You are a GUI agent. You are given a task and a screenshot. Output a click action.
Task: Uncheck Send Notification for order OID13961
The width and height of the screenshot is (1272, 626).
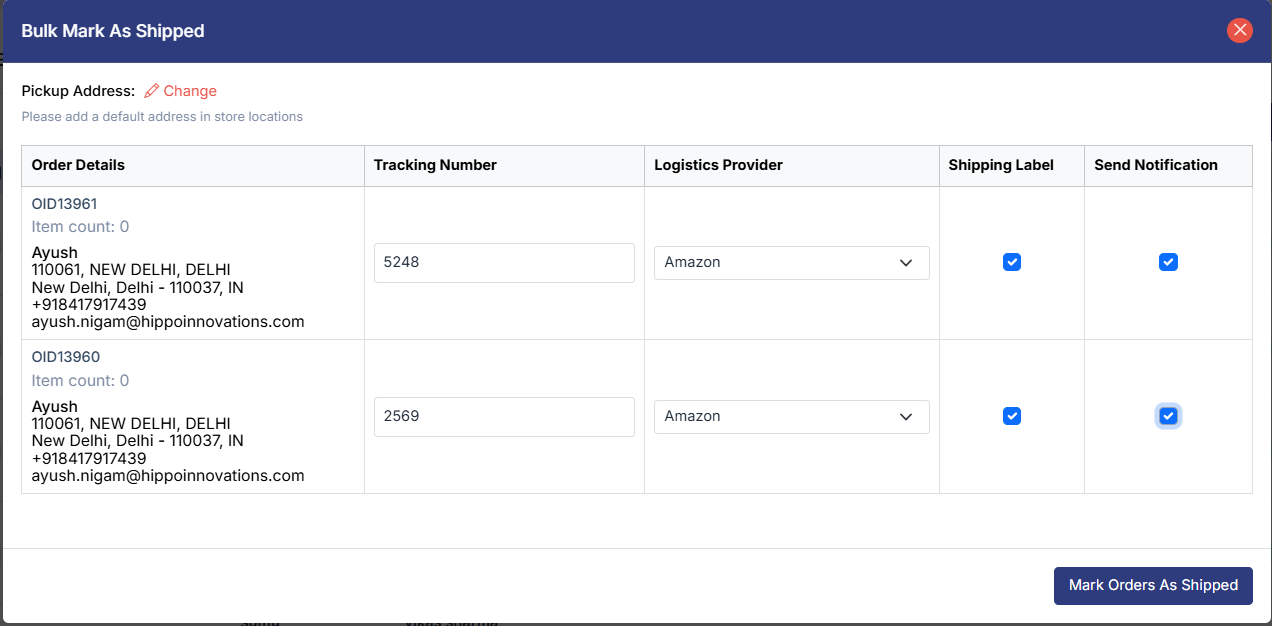[1168, 262]
